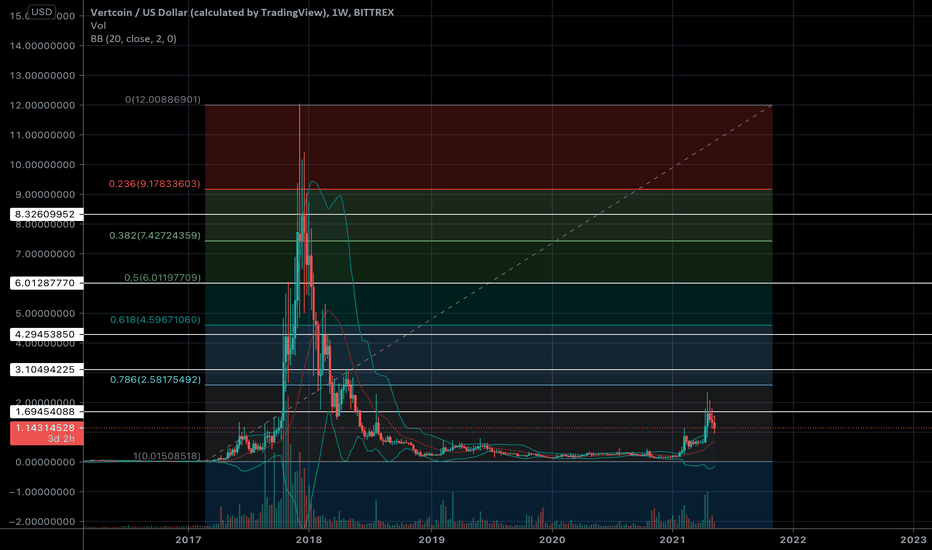Click the Fibonacci 0.236(9.17833603) level label
The image size is (932, 550).
coord(155,184)
